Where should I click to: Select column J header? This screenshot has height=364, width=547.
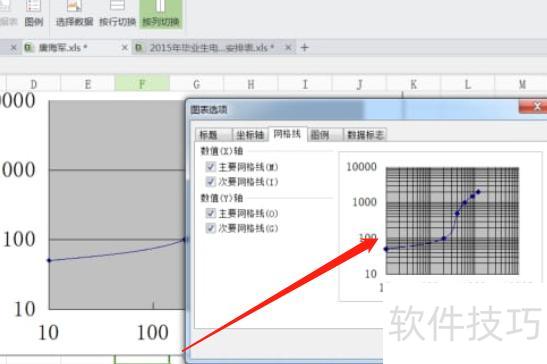pos(360,84)
